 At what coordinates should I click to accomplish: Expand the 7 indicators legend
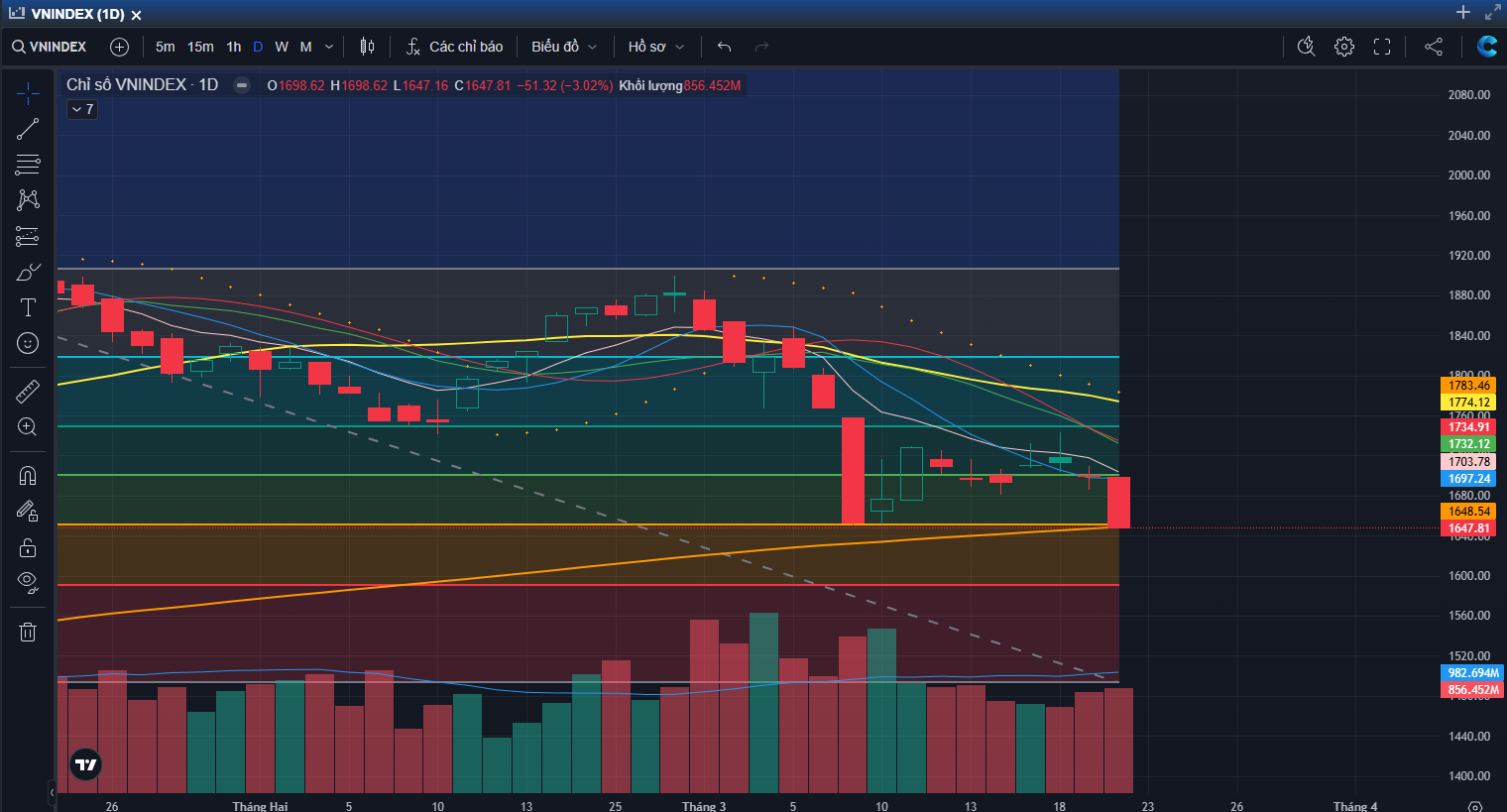coord(82,109)
